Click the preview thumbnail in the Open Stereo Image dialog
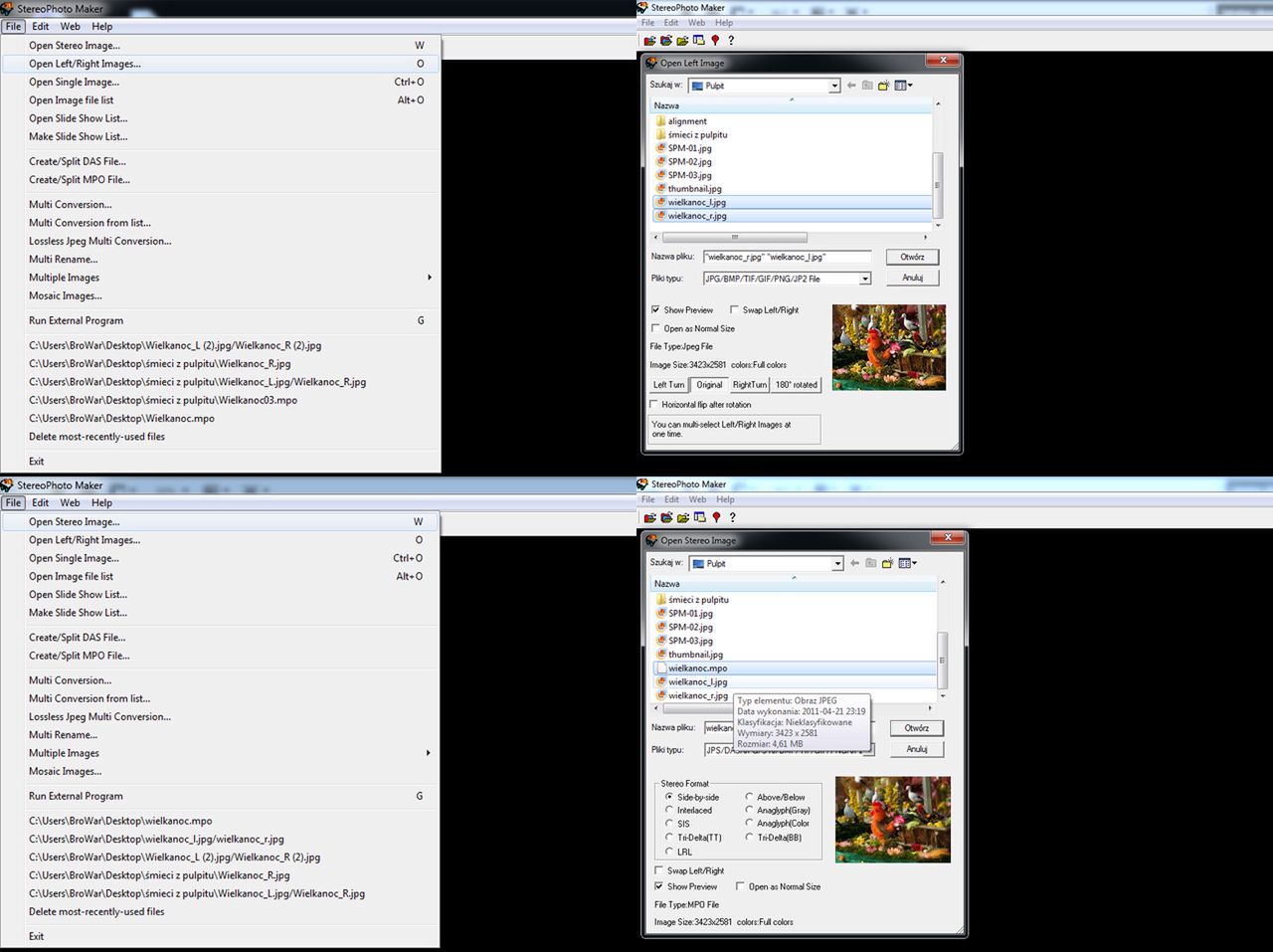The height and width of the screenshot is (952, 1273). [893, 819]
